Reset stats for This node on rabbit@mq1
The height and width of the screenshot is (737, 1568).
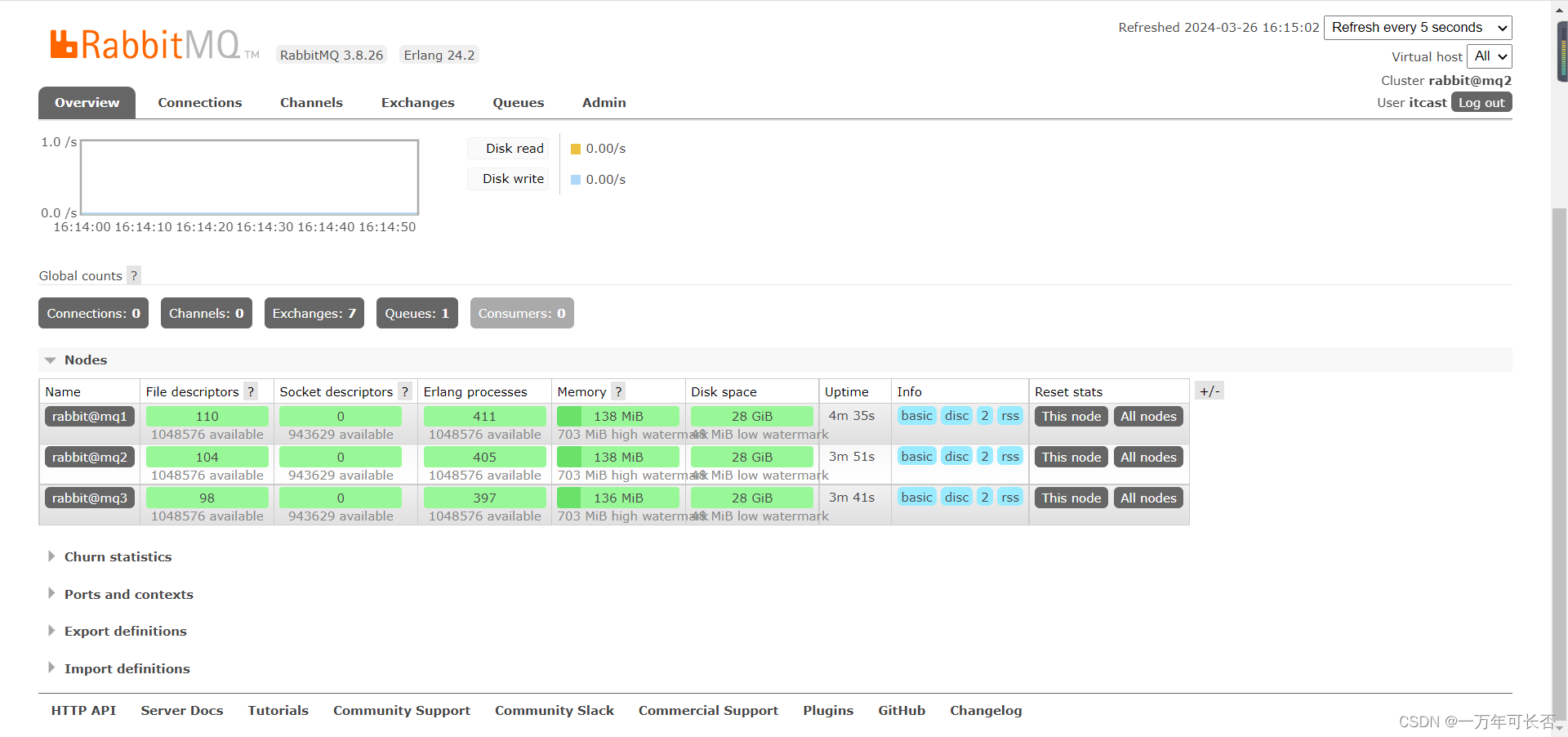point(1071,416)
